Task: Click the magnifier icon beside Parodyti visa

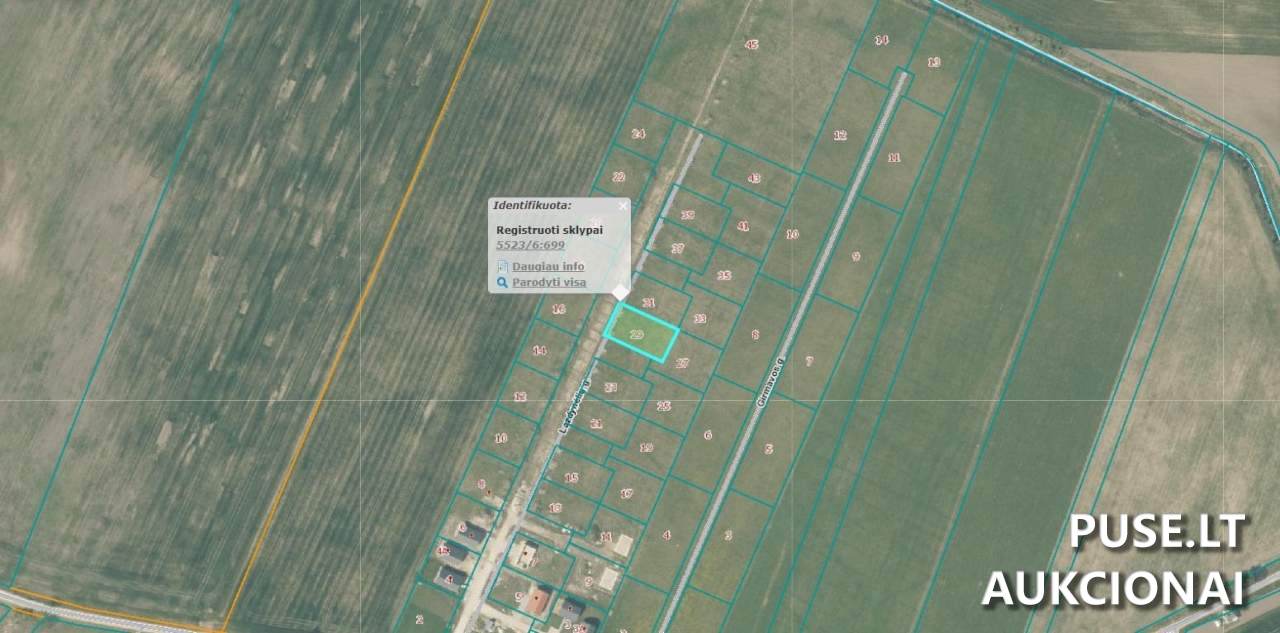Action: click(x=502, y=283)
